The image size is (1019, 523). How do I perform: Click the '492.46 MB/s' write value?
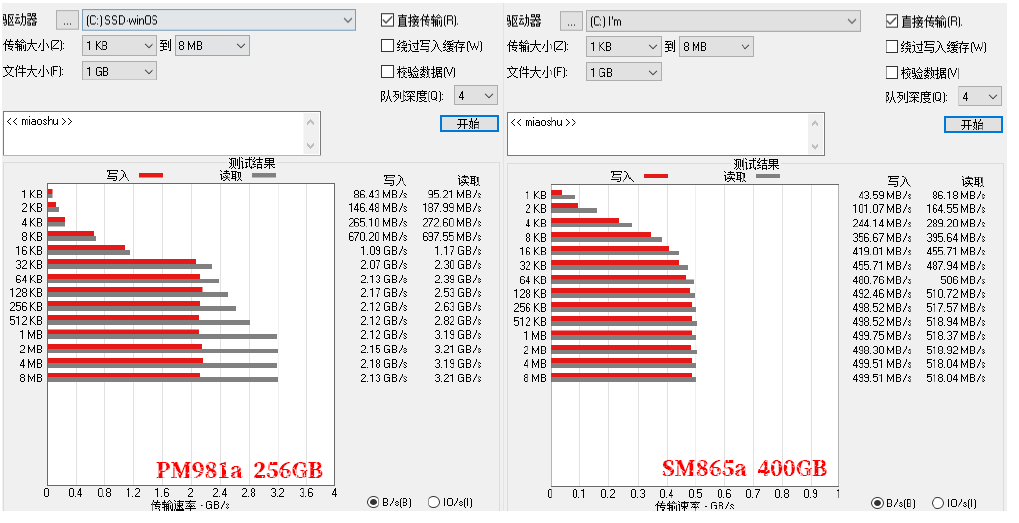click(882, 294)
